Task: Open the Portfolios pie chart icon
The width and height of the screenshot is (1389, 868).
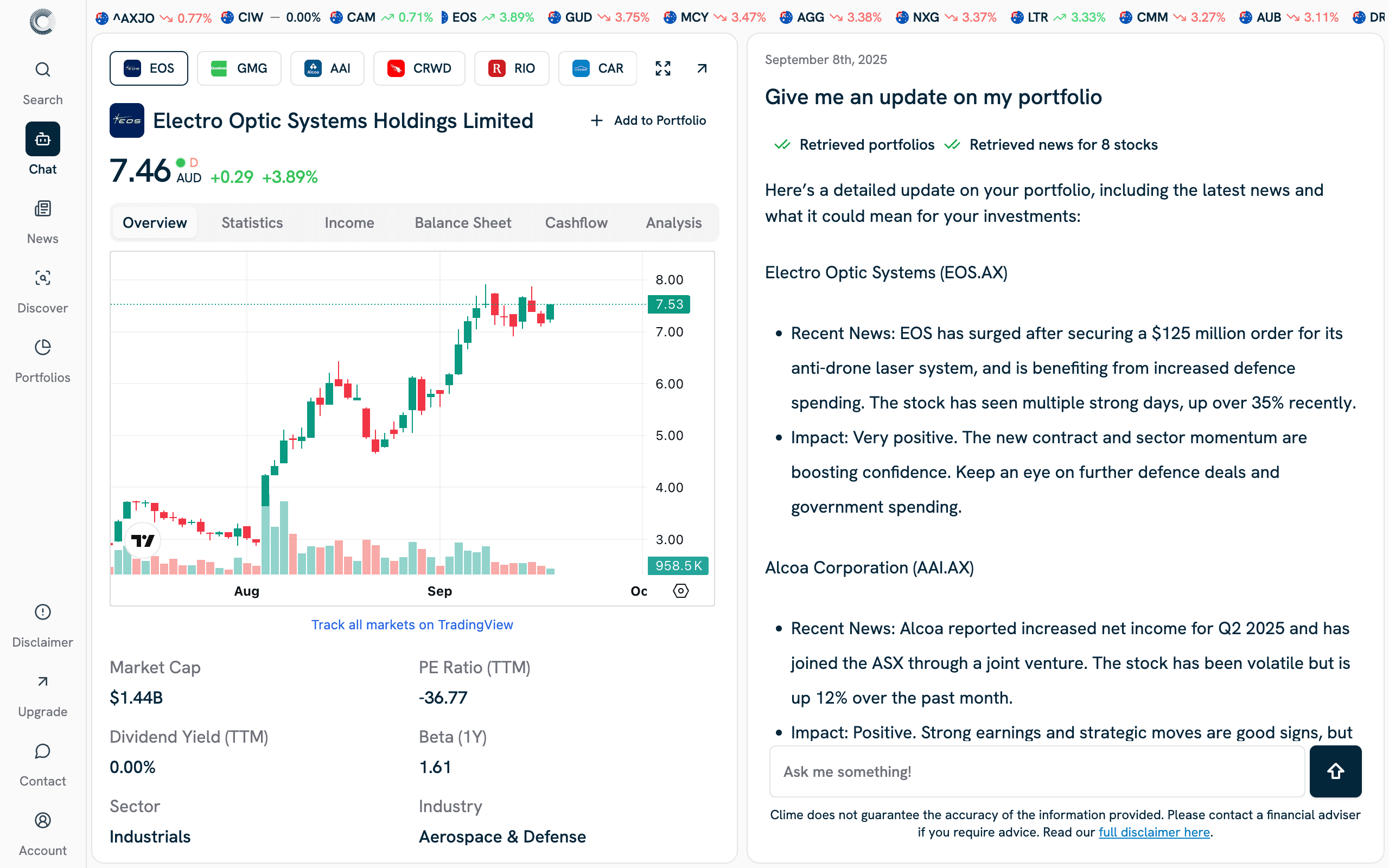Action: [42, 347]
